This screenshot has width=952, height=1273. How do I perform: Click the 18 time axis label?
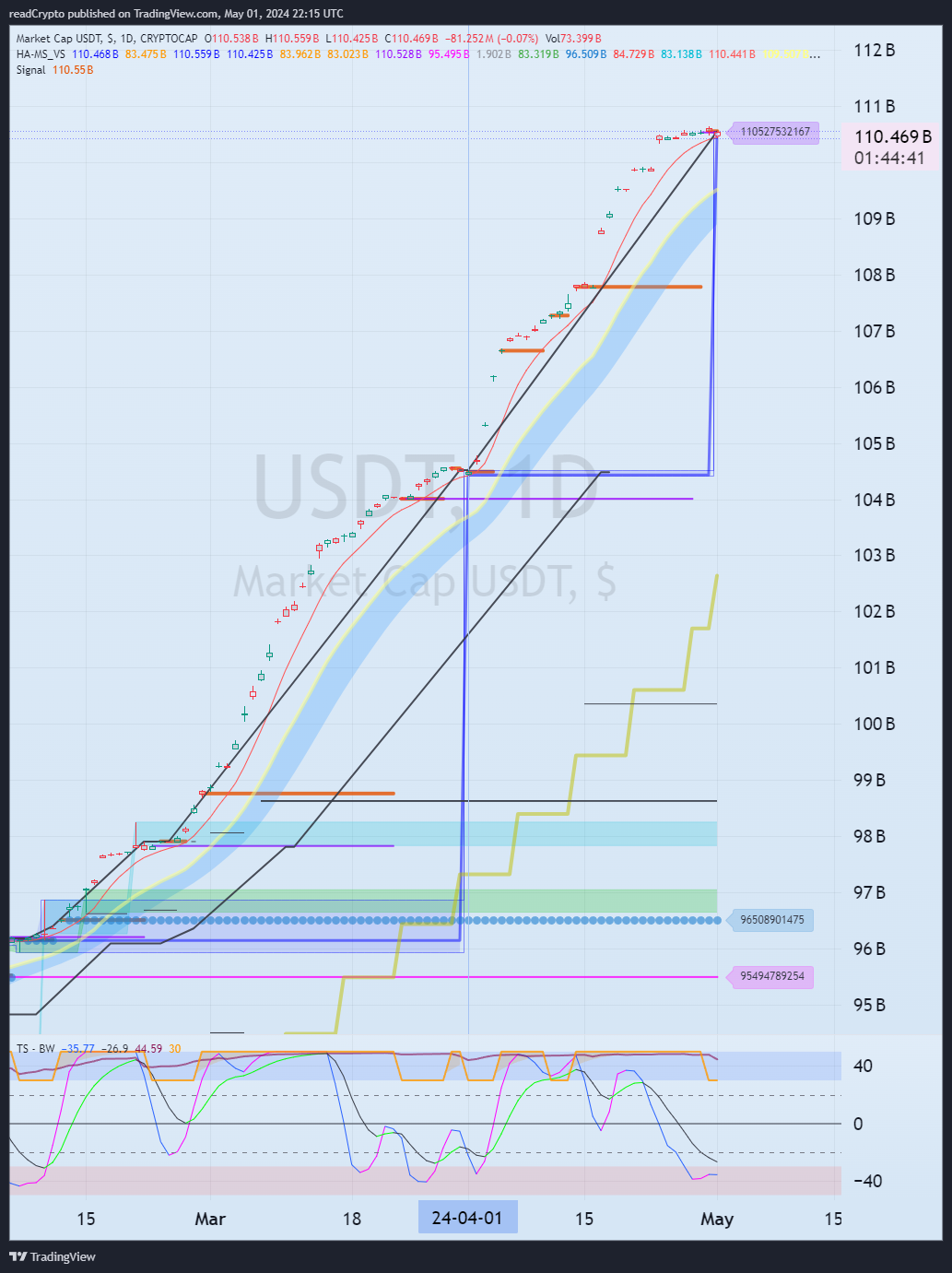click(352, 1219)
